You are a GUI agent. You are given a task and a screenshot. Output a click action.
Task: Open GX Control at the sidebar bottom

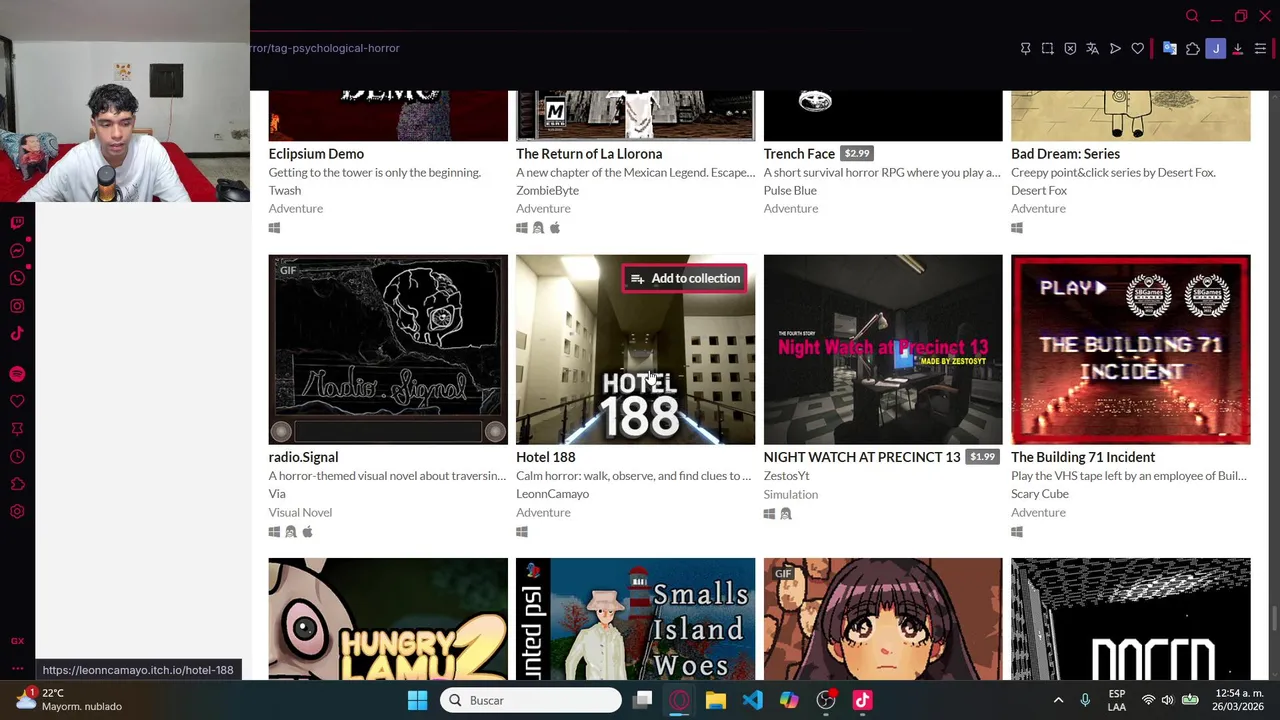pyautogui.click(x=17, y=641)
